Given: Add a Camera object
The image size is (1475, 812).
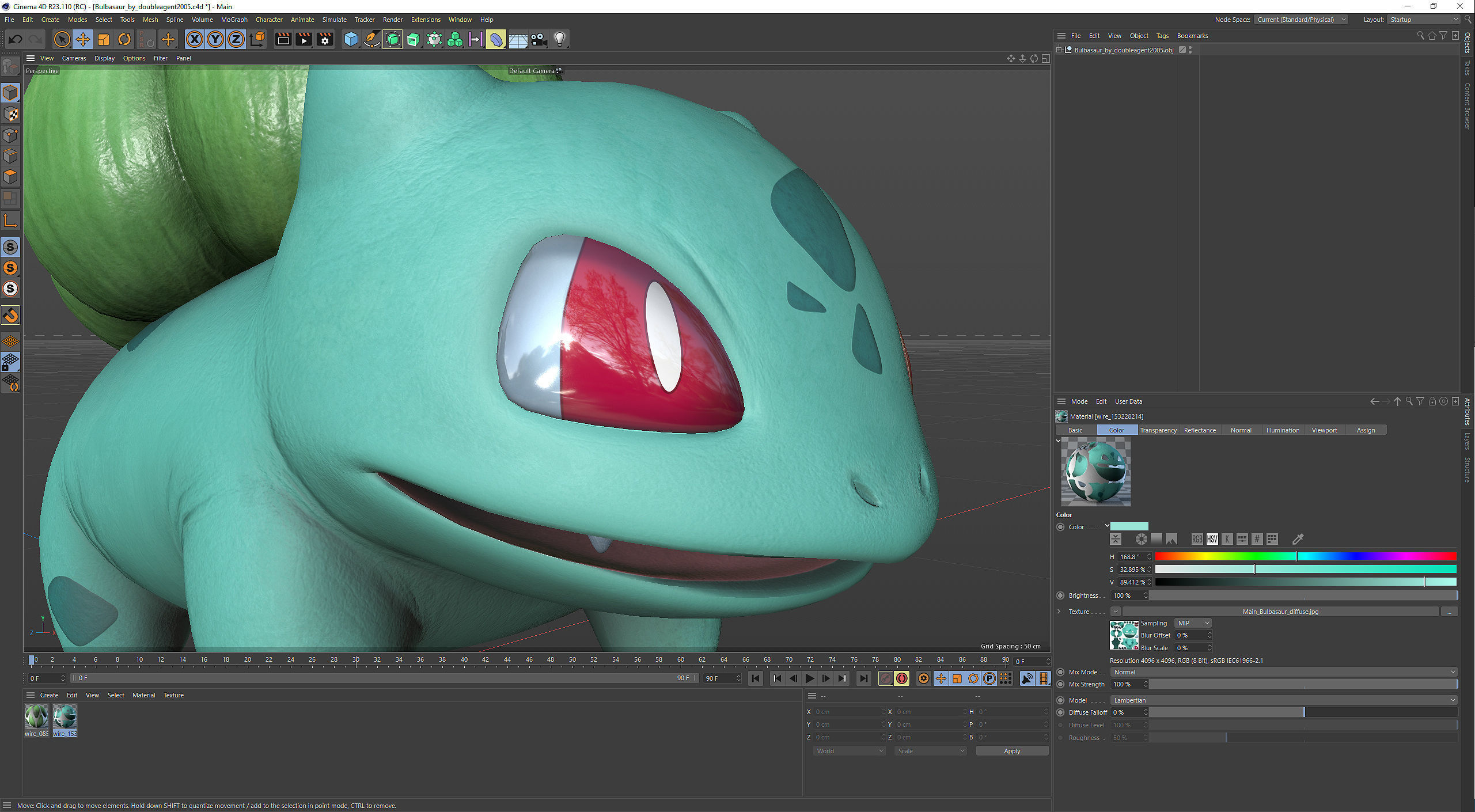Looking at the screenshot, I should [x=539, y=39].
